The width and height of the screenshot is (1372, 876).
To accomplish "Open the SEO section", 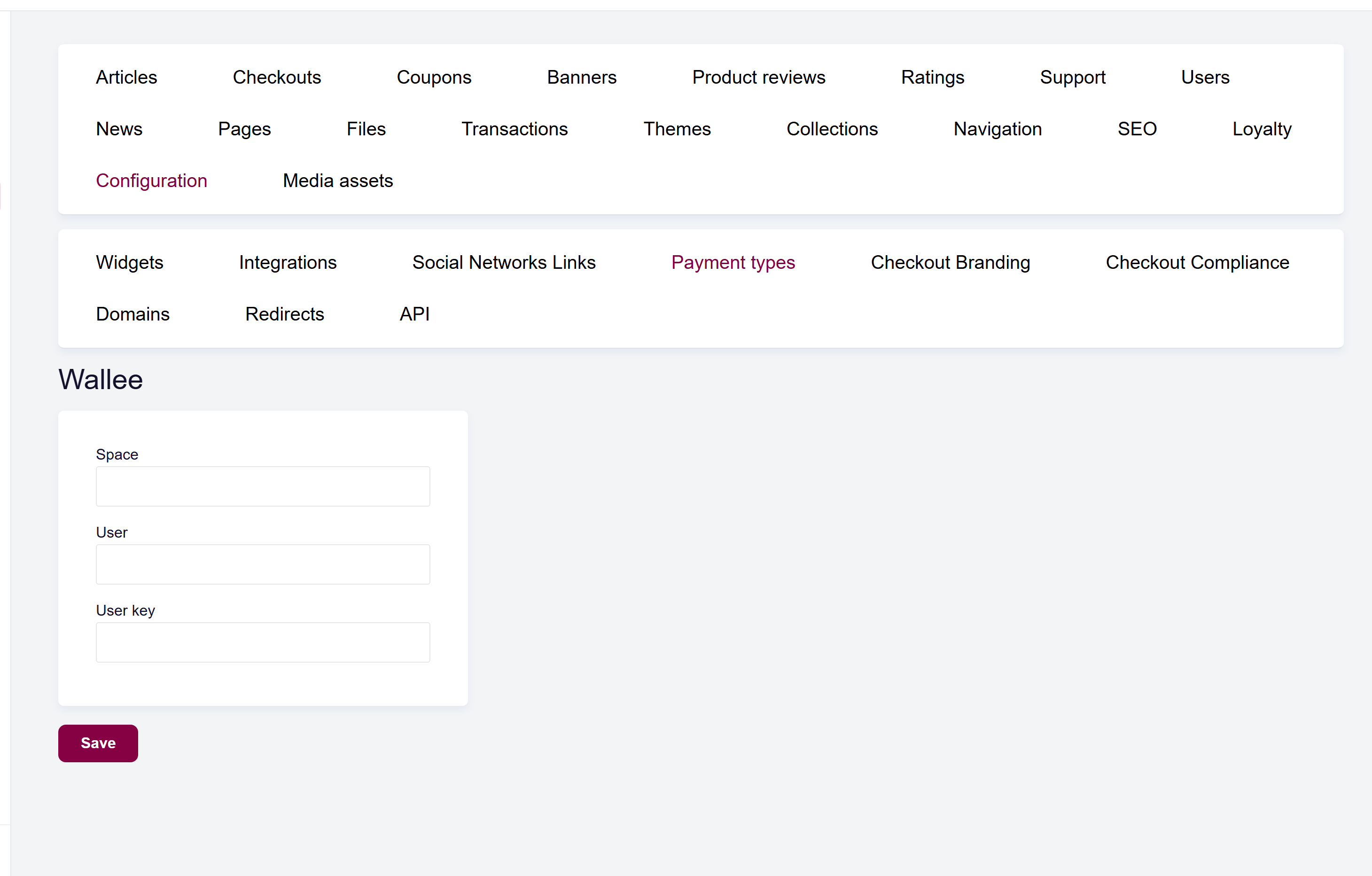I will pos(1137,129).
